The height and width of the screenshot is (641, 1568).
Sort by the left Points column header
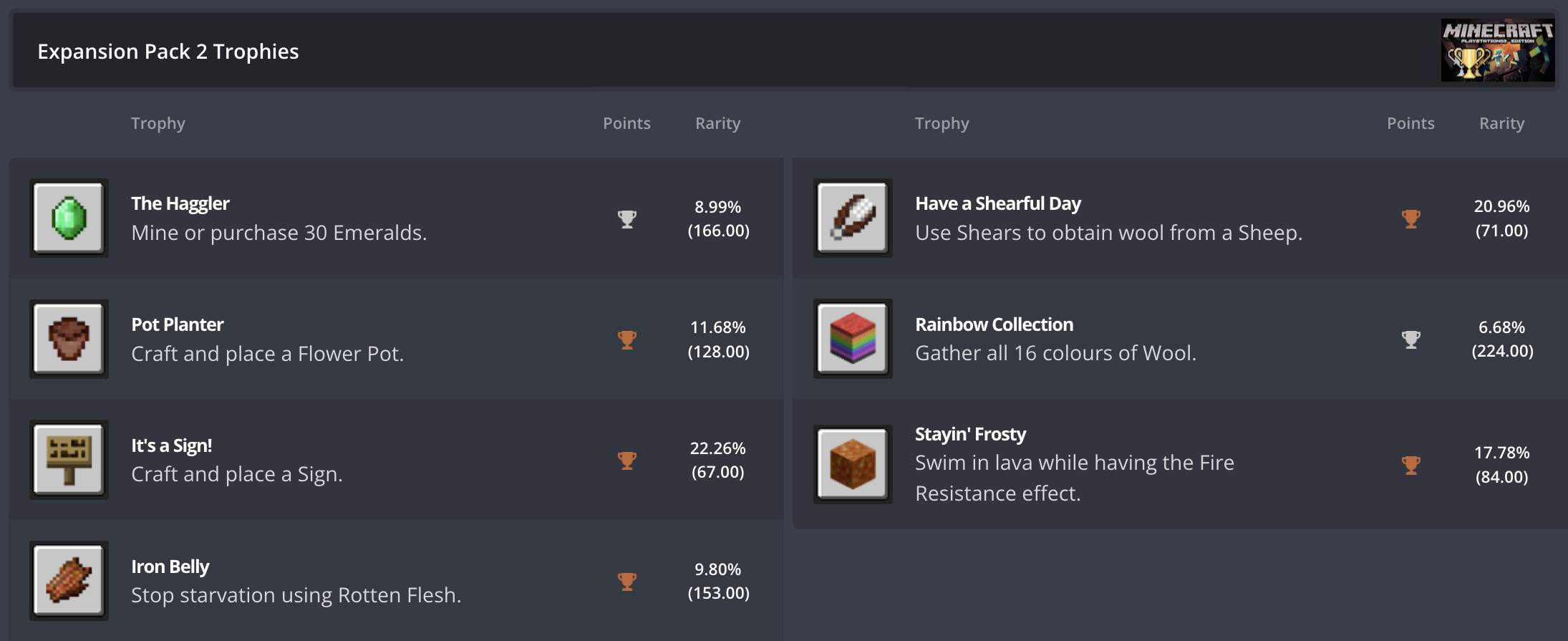point(626,122)
